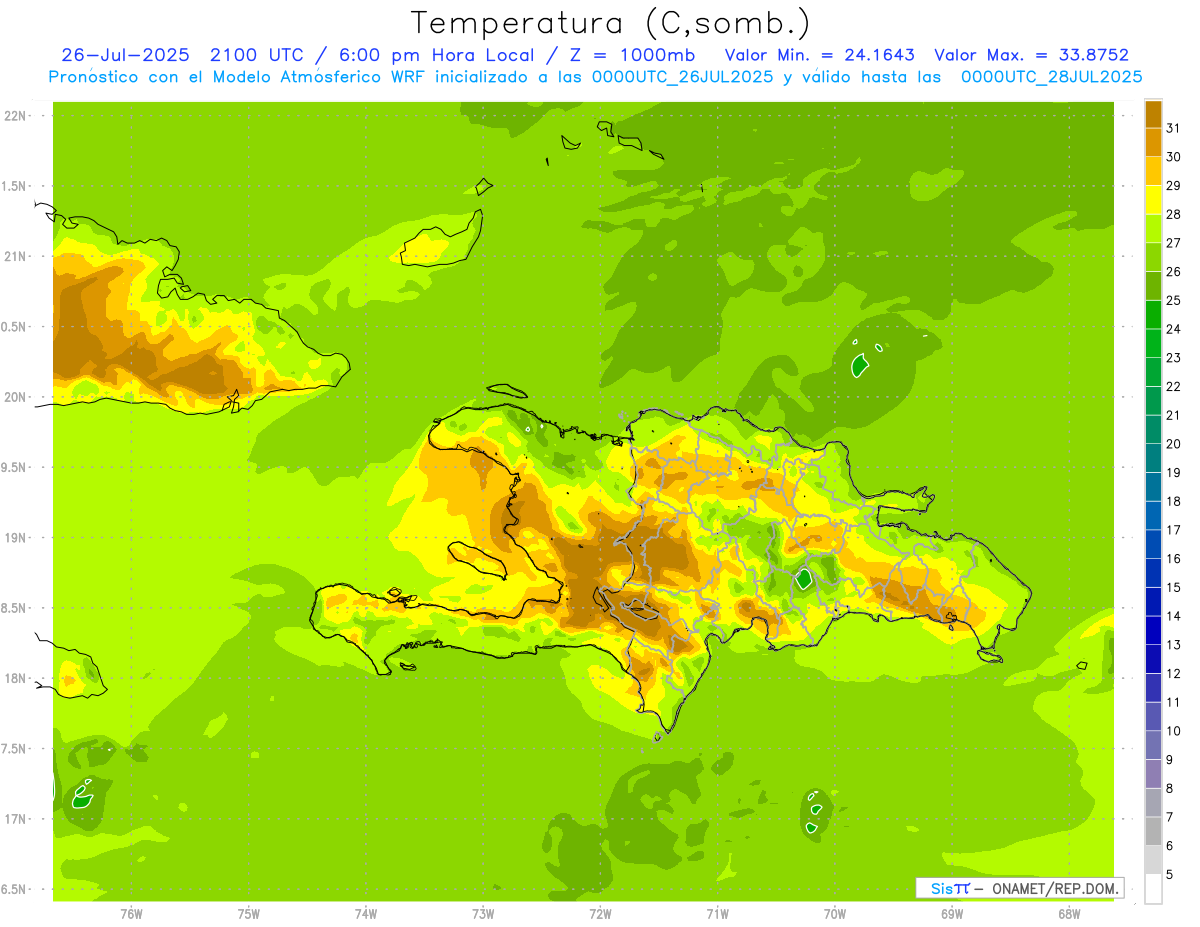Screen dimensions: 1200x927
Task: Click the "SisTT - ONAMET/REP.DOM." credit label
Action: pos(1020,888)
